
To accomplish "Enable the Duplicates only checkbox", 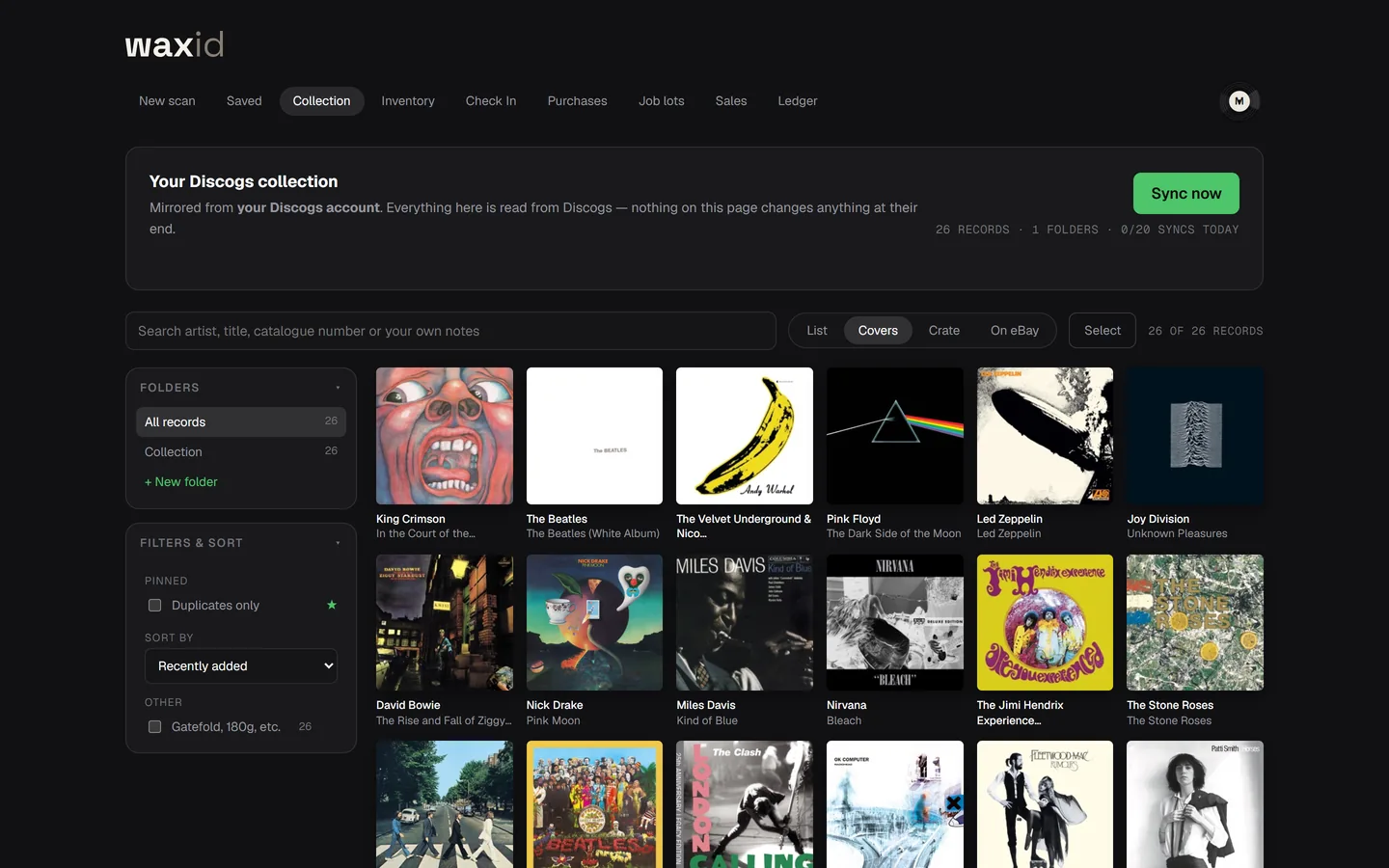I will point(154,606).
